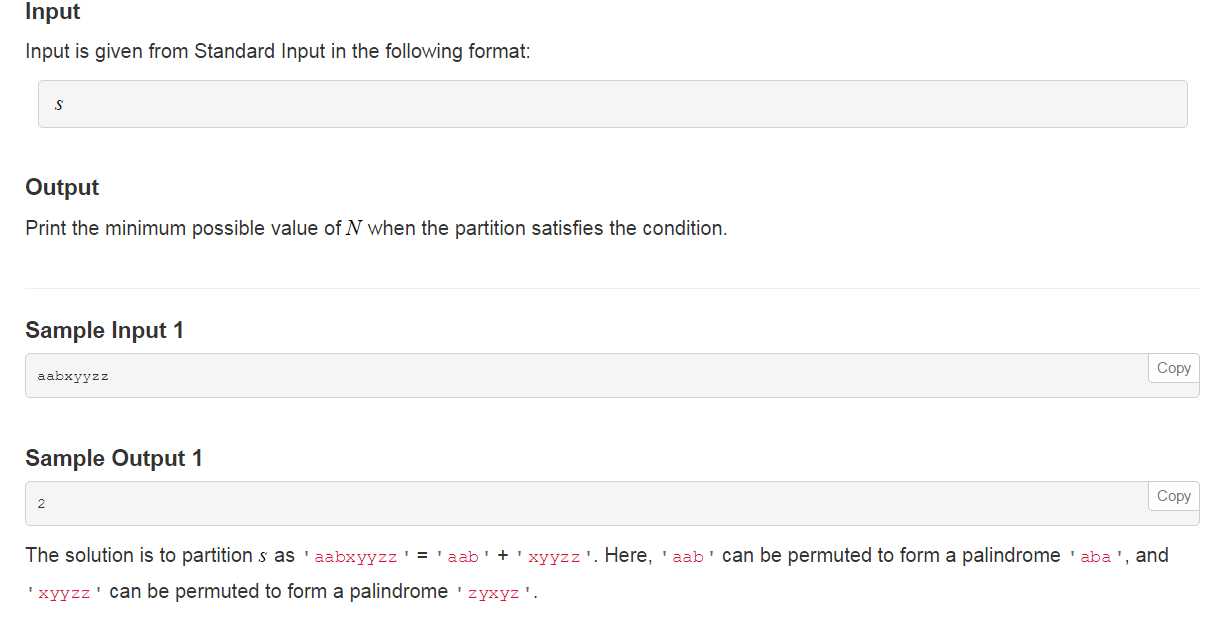
Task: Click the sentence about Standard Input format
Action: coord(278,51)
